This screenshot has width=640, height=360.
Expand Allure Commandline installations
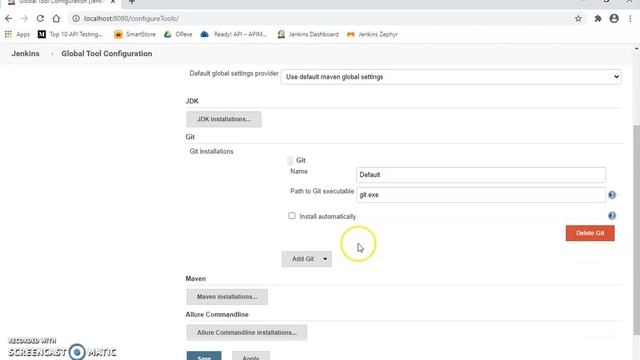click(247, 333)
